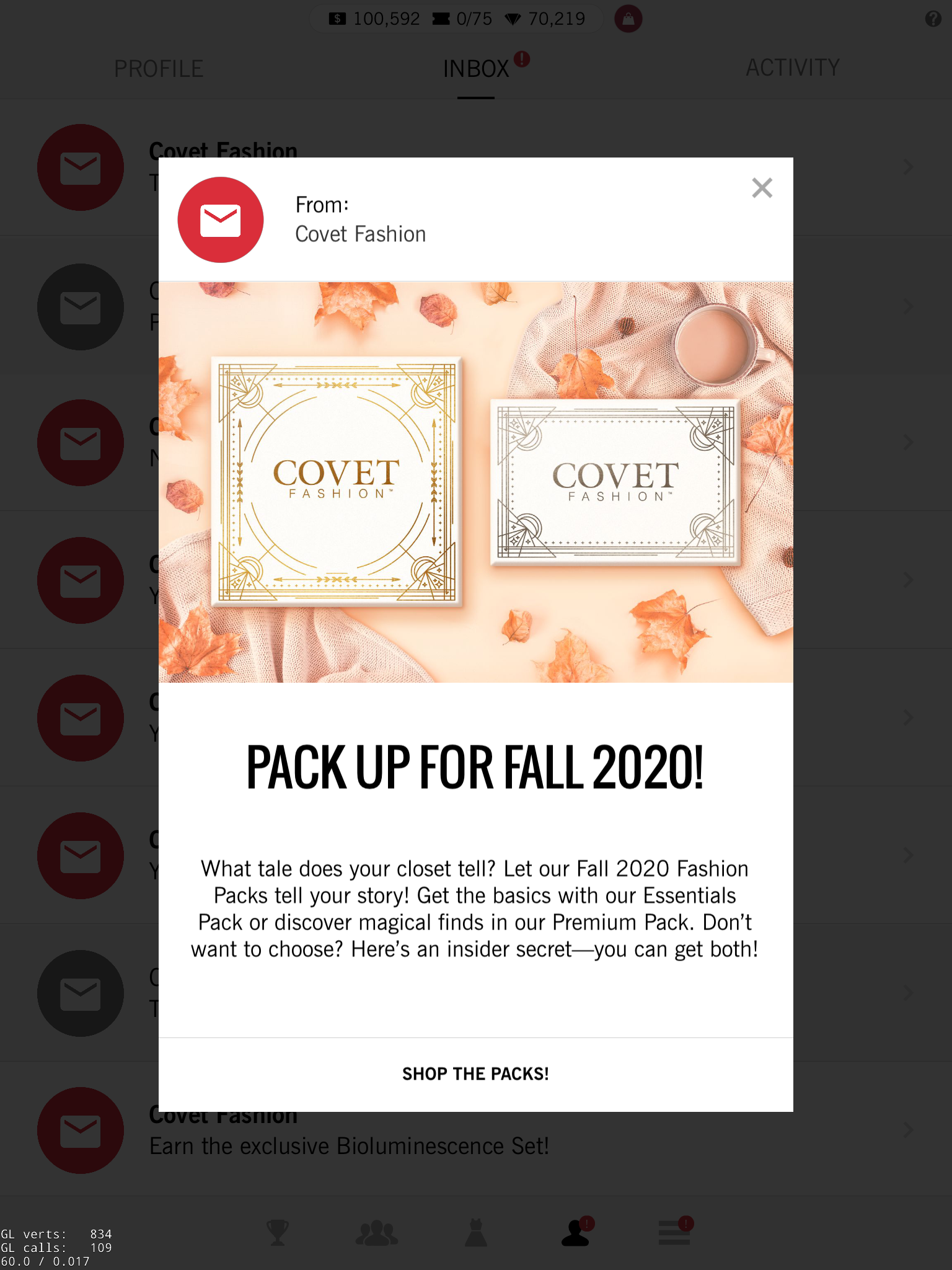
Task: Open the friends group icon
Action: point(377,1233)
